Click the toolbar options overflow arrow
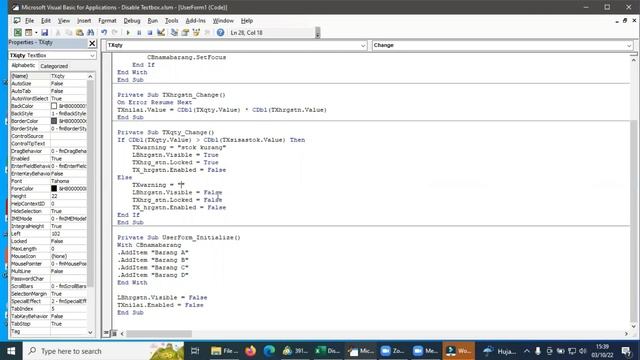 pos(318,33)
